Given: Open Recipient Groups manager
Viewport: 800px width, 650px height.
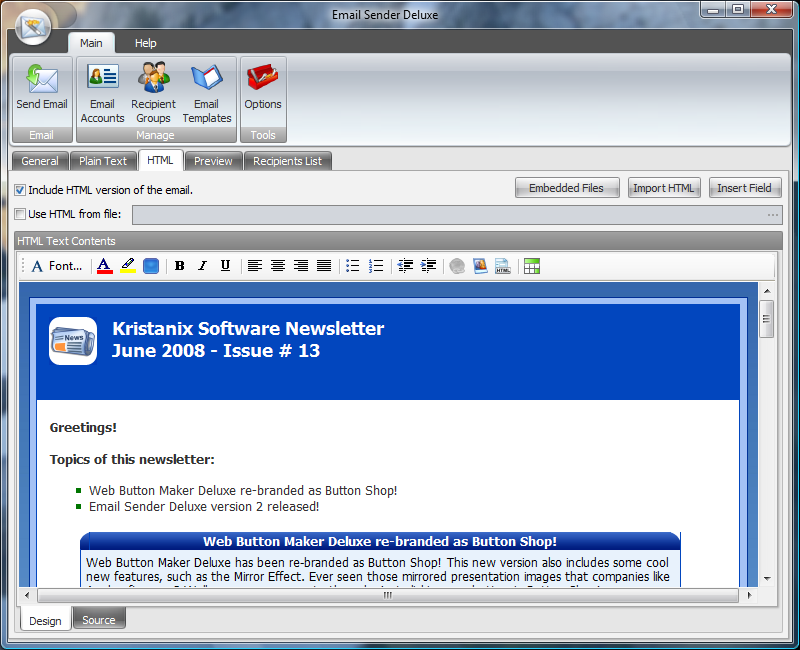Looking at the screenshot, I should (153, 93).
